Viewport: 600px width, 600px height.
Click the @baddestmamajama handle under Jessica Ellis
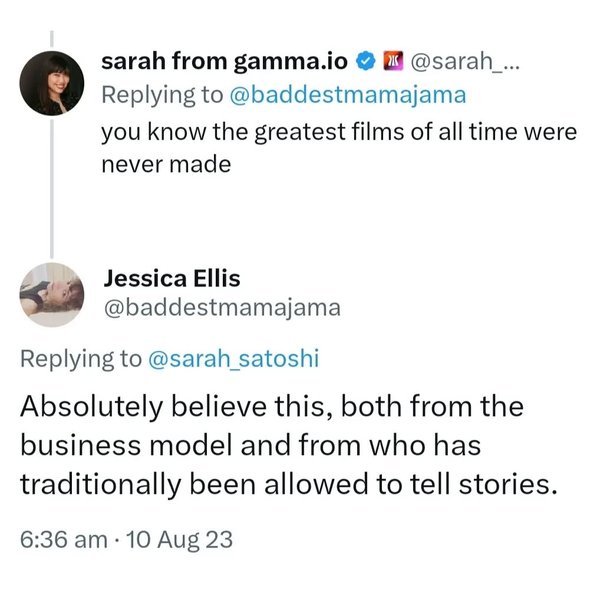coord(222,309)
